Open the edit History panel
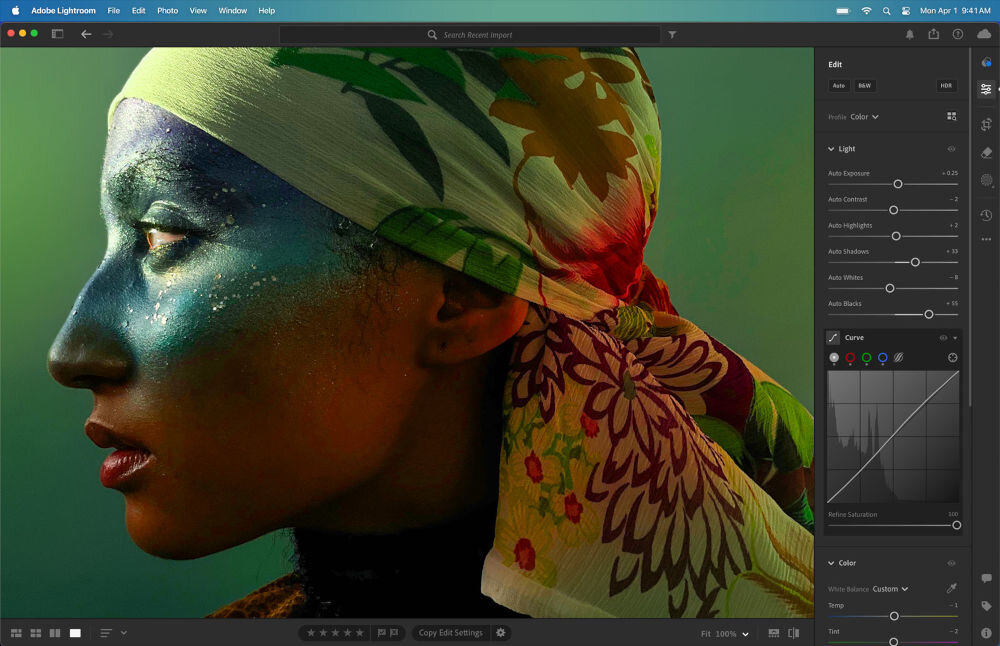The image size is (1000, 646). click(x=986, y=215)
